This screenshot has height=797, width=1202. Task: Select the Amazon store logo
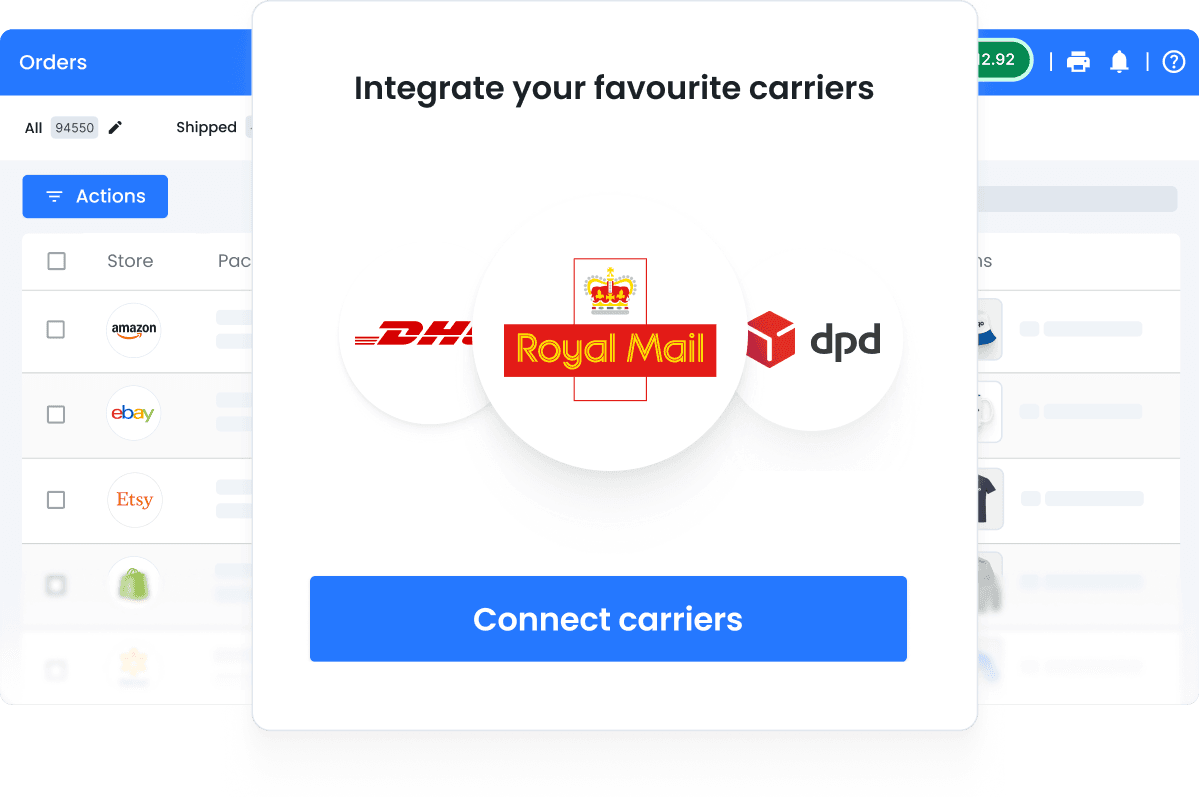click(x=134, y=330)
